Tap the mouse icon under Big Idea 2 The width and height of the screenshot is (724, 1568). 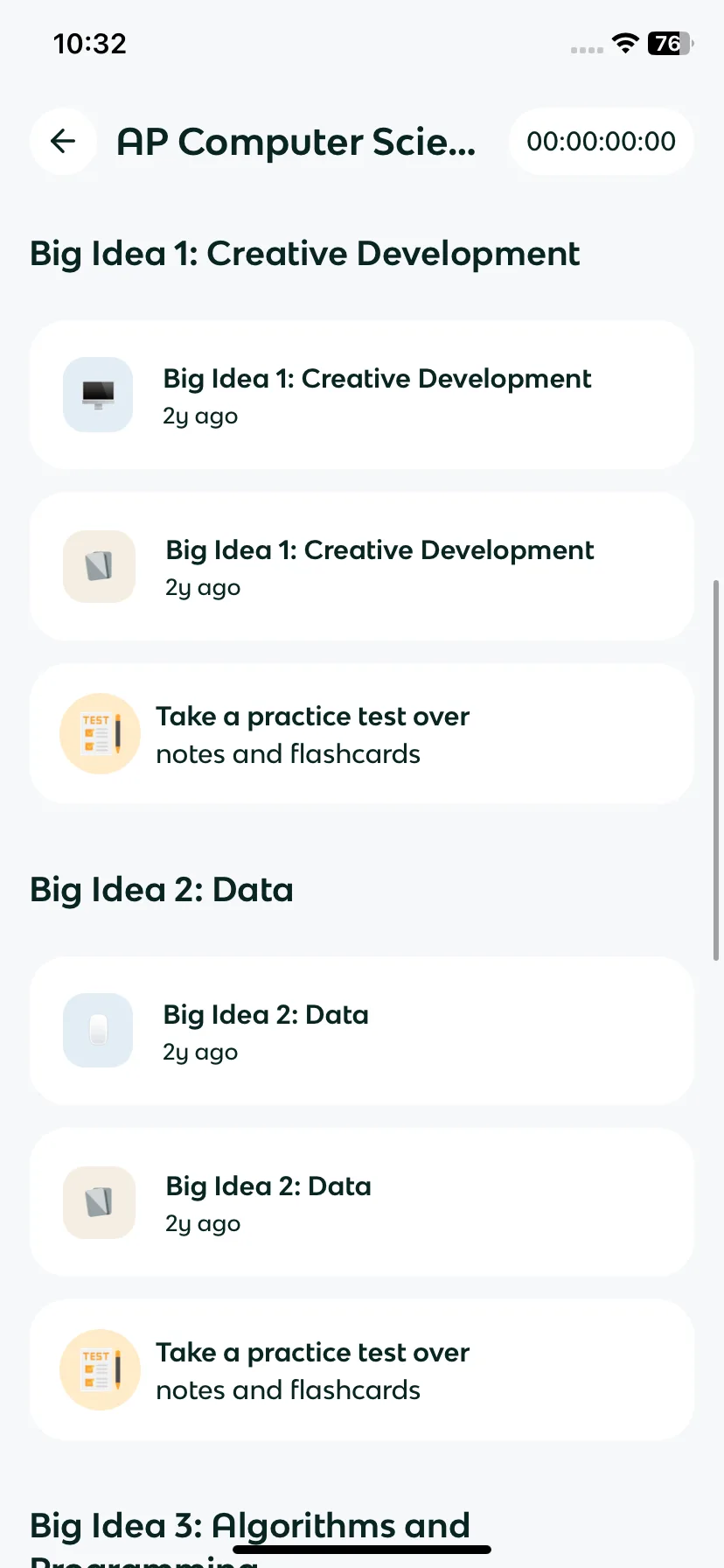pos(98,1030)
